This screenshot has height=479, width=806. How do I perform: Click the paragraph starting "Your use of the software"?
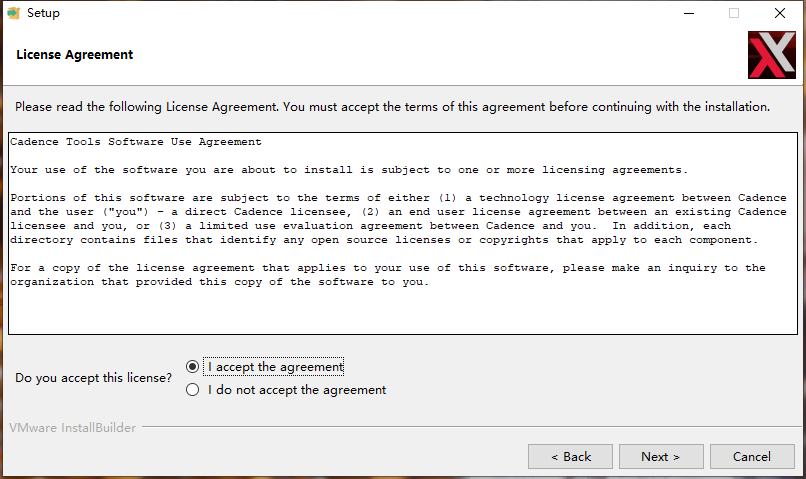coord(349,170)
